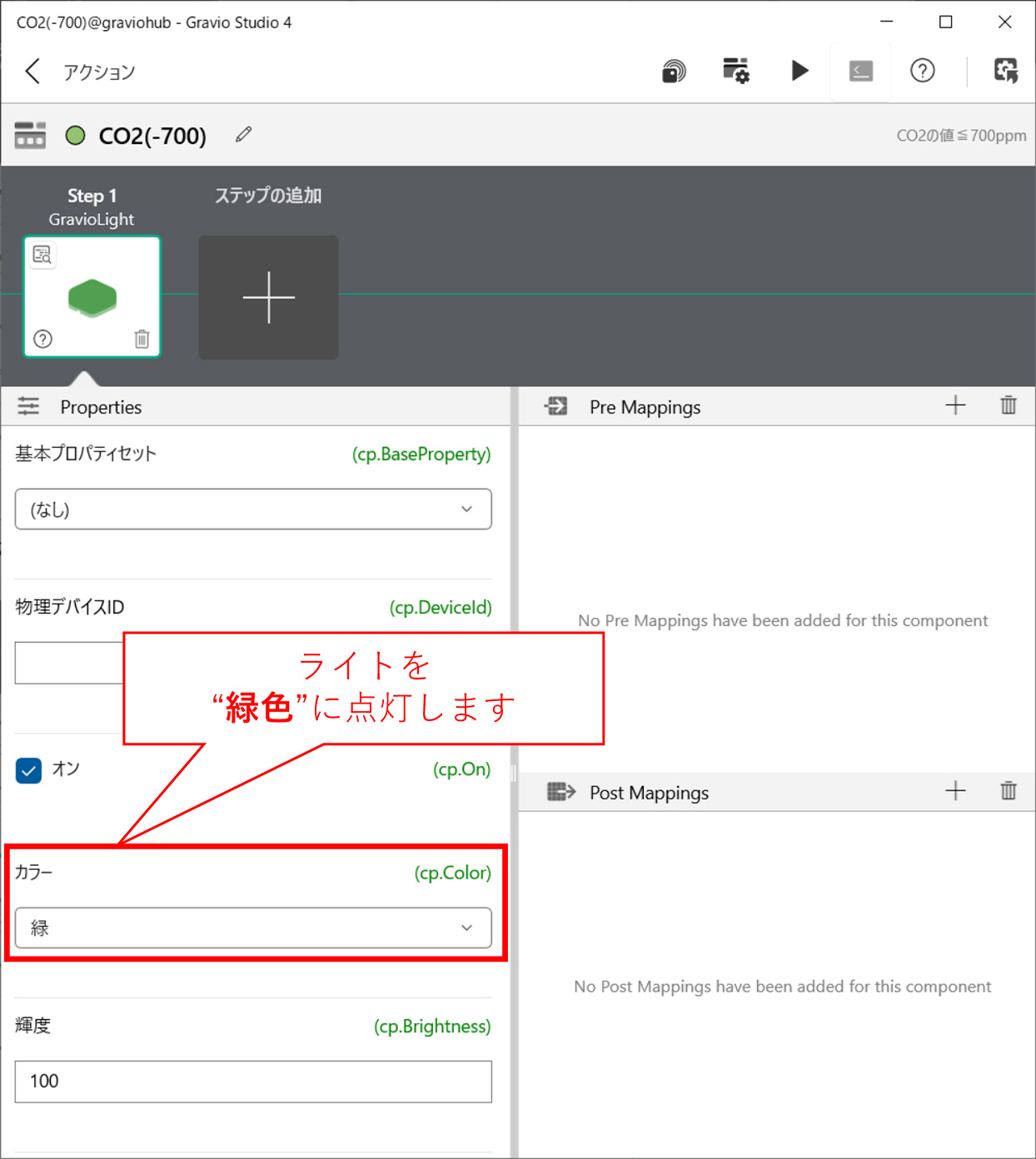Open step details icon on GravioLight card
This screenshot has height=1159, width=1036.
click(x=42, y=255)
